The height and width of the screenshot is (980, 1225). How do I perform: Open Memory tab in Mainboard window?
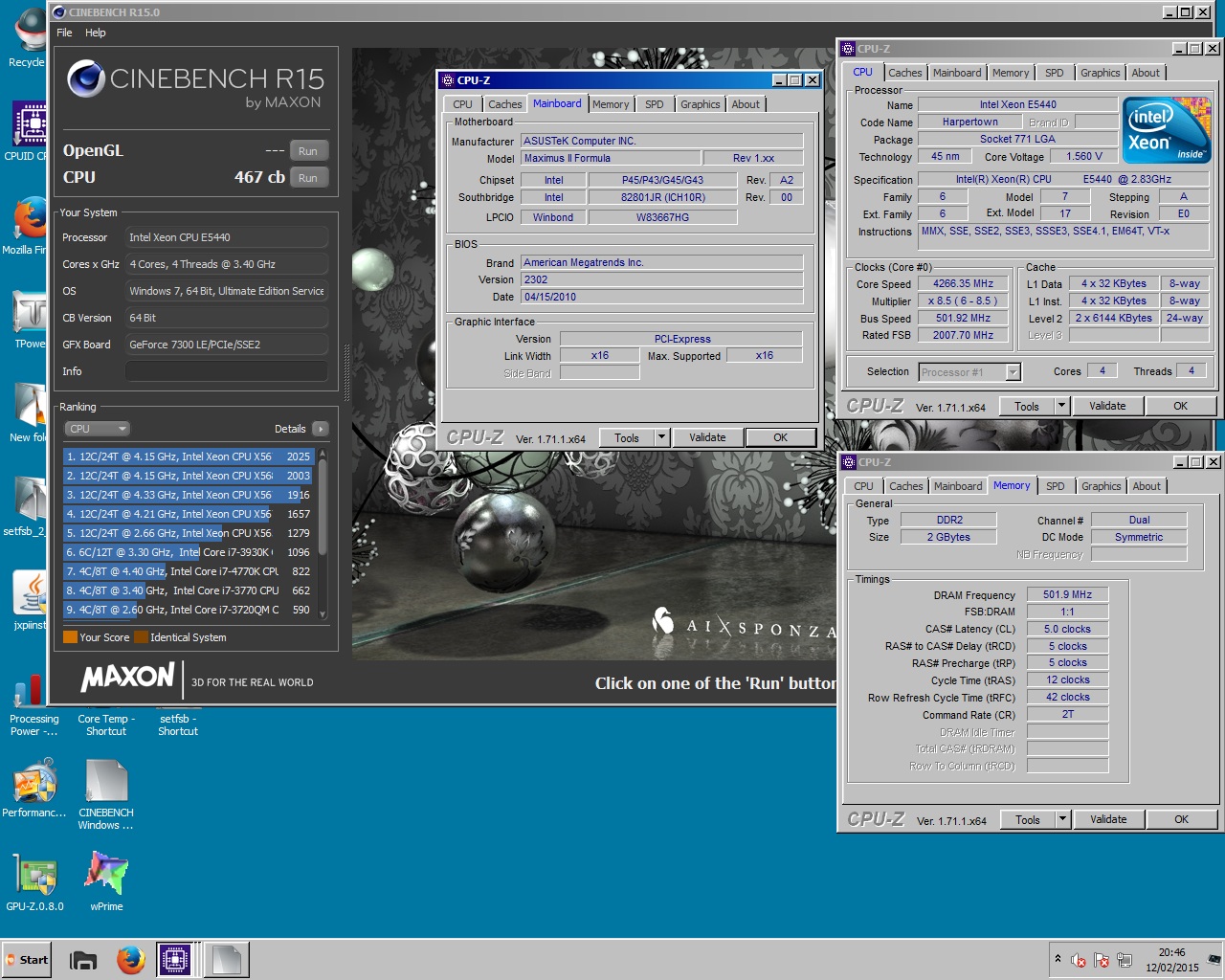[611, 104]
